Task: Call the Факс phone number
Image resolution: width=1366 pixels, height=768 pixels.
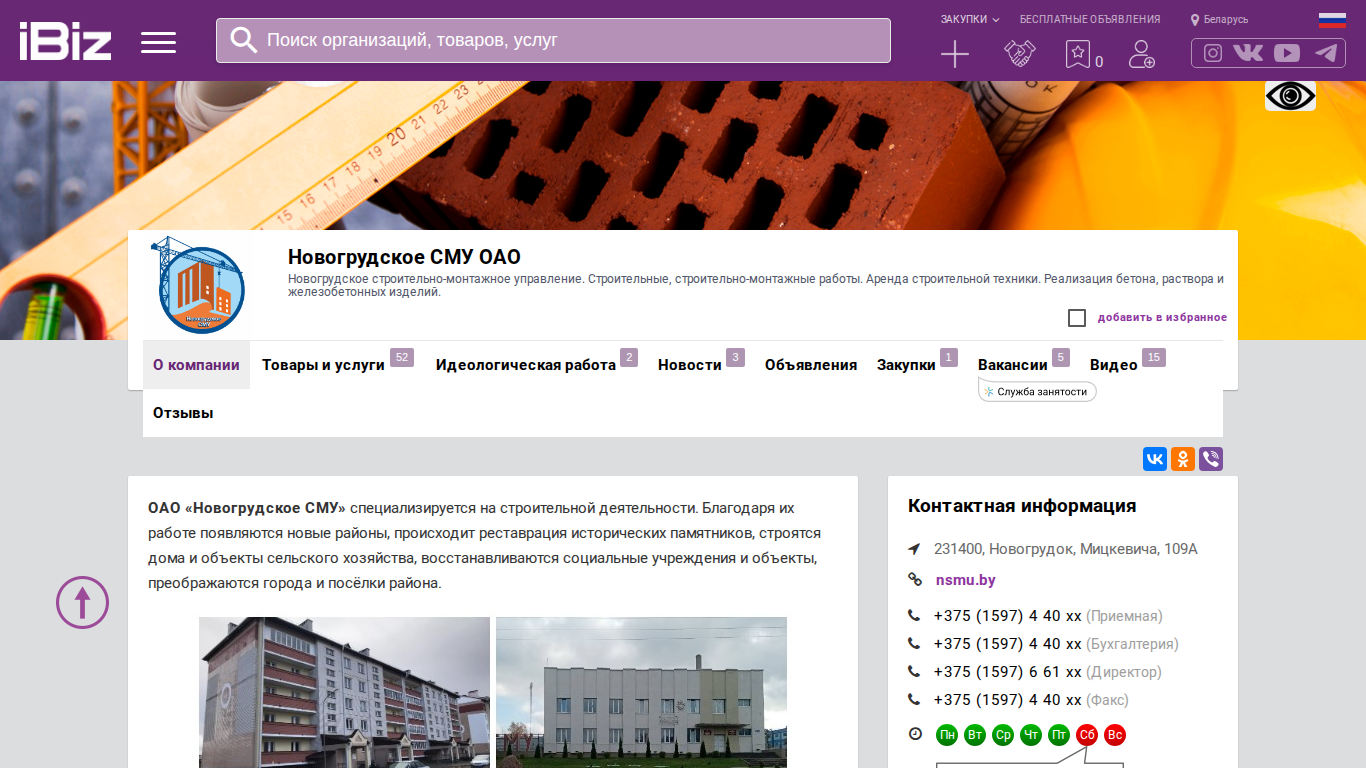Action: [x=1008, y=700]
